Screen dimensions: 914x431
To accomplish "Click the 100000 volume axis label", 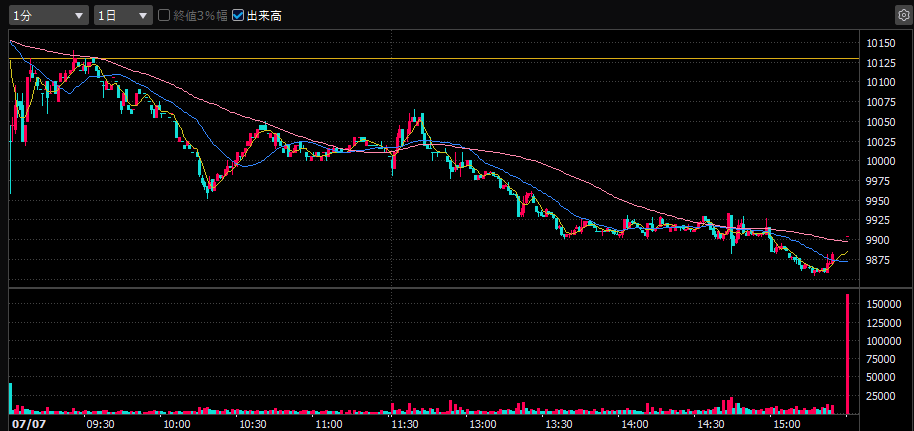I will (x=883, y=341).
